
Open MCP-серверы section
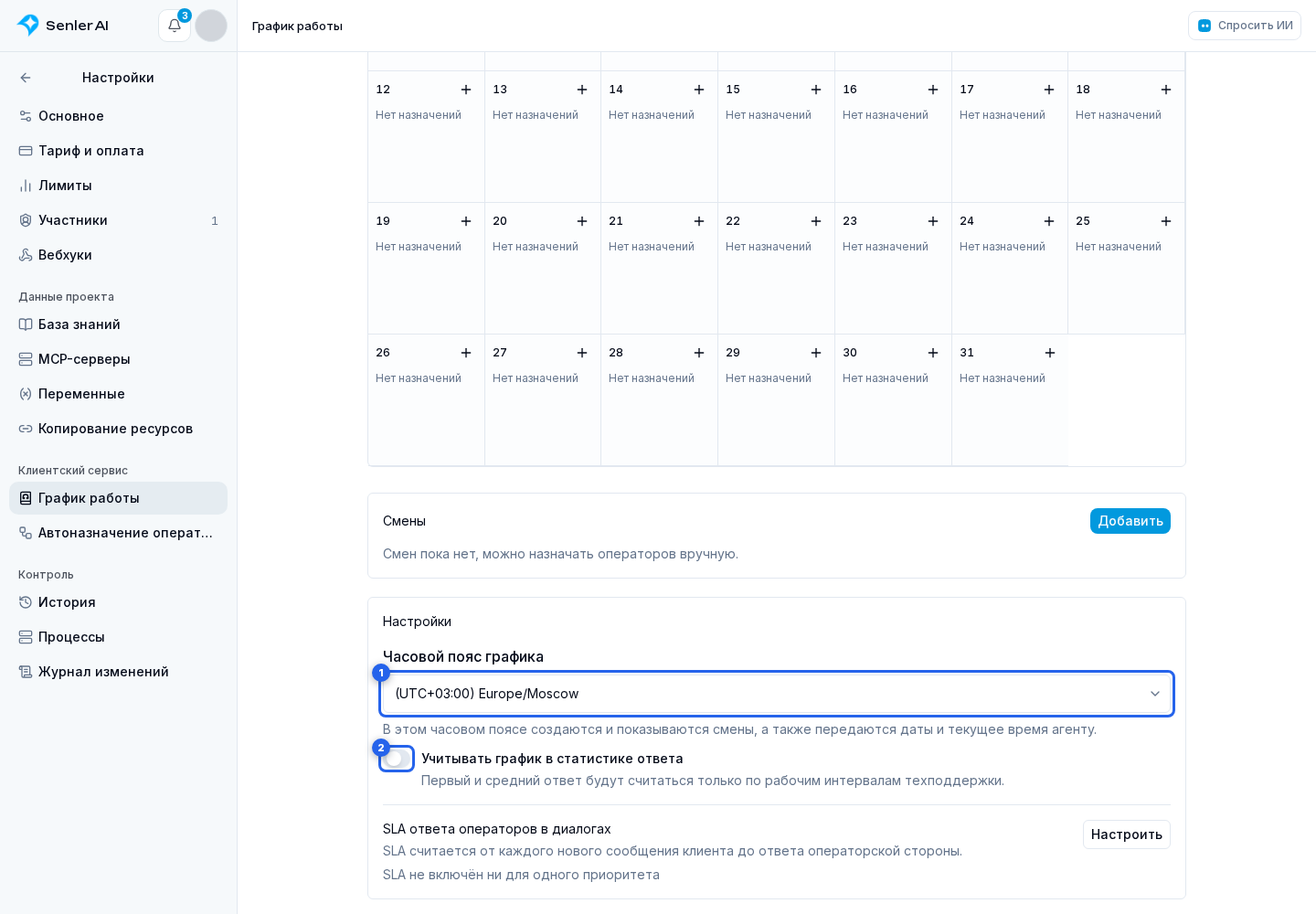(118, 359)
